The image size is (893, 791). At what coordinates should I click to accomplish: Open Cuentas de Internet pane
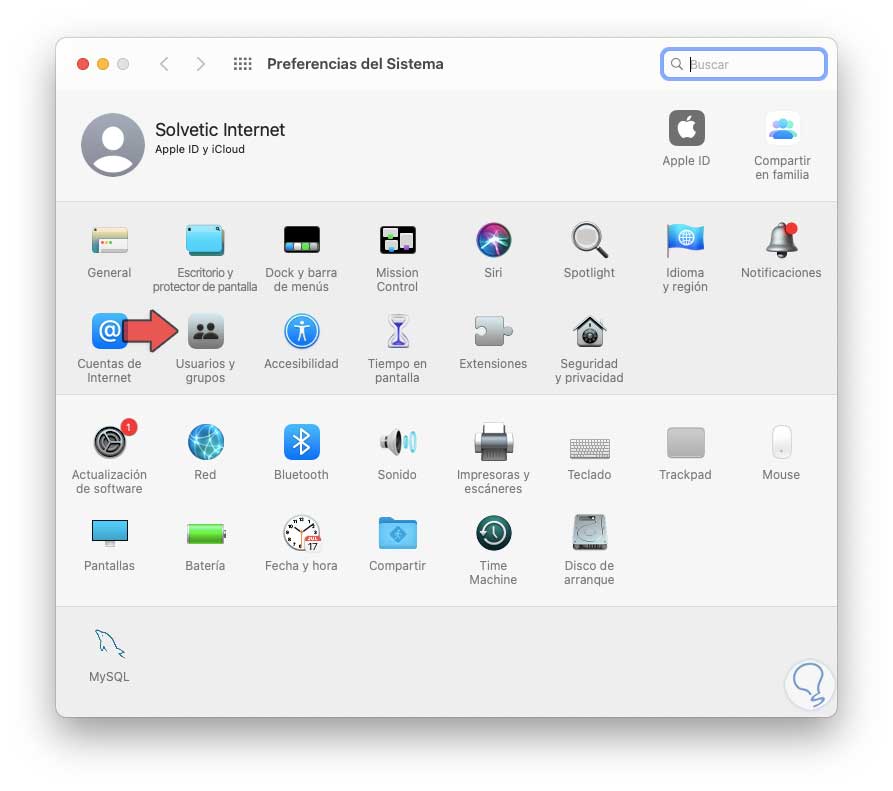109,331
